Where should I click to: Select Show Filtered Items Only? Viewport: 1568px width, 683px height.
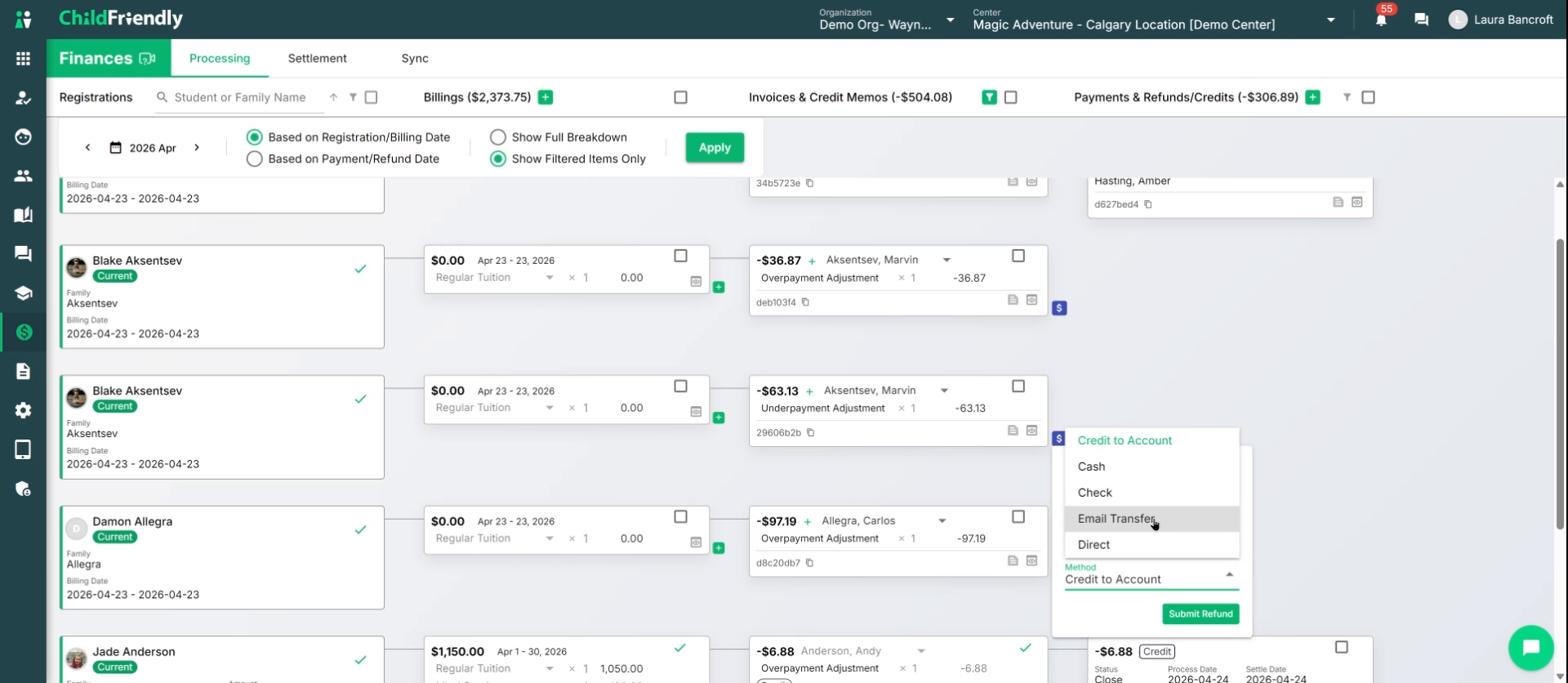pyautogui.click(x=498, y=158)
